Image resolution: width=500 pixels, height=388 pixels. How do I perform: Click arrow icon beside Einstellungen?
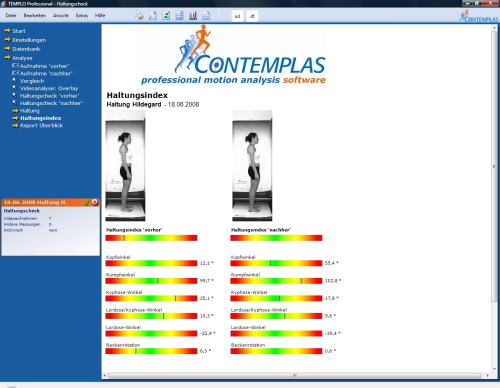point(7,40)
